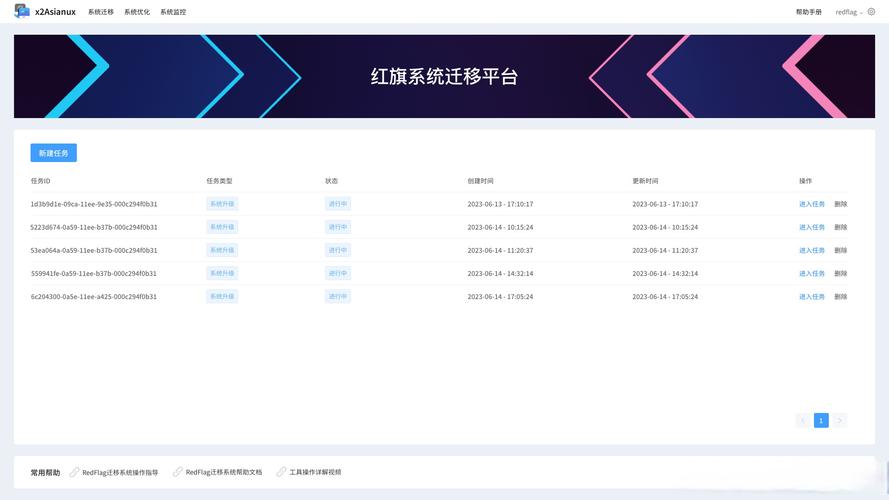Click the x2Asianux logo icon
The width and height of the screenshot is (889, 500).
22,11
